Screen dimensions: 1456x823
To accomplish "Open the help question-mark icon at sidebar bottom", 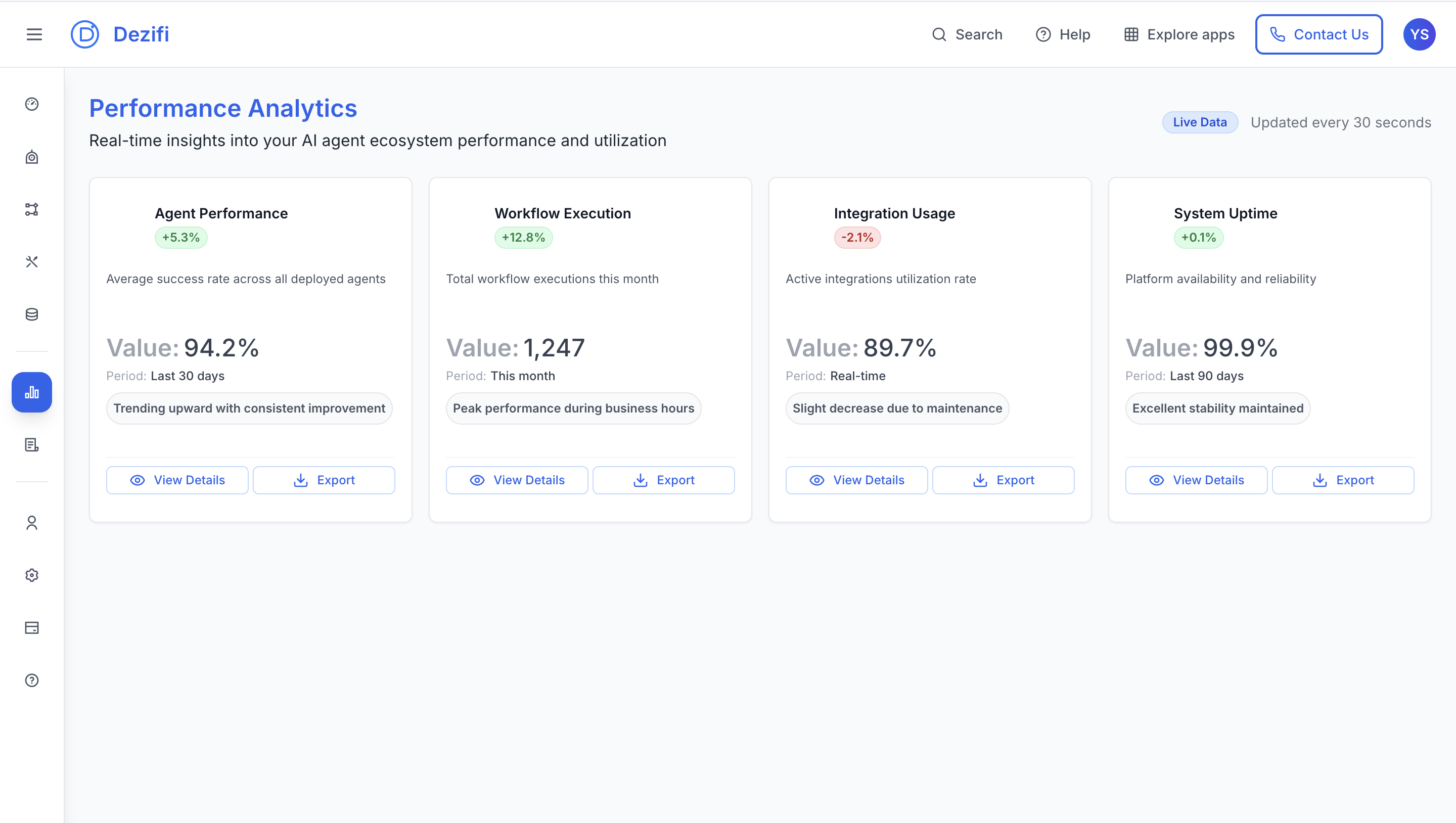I will pos(32,680).
